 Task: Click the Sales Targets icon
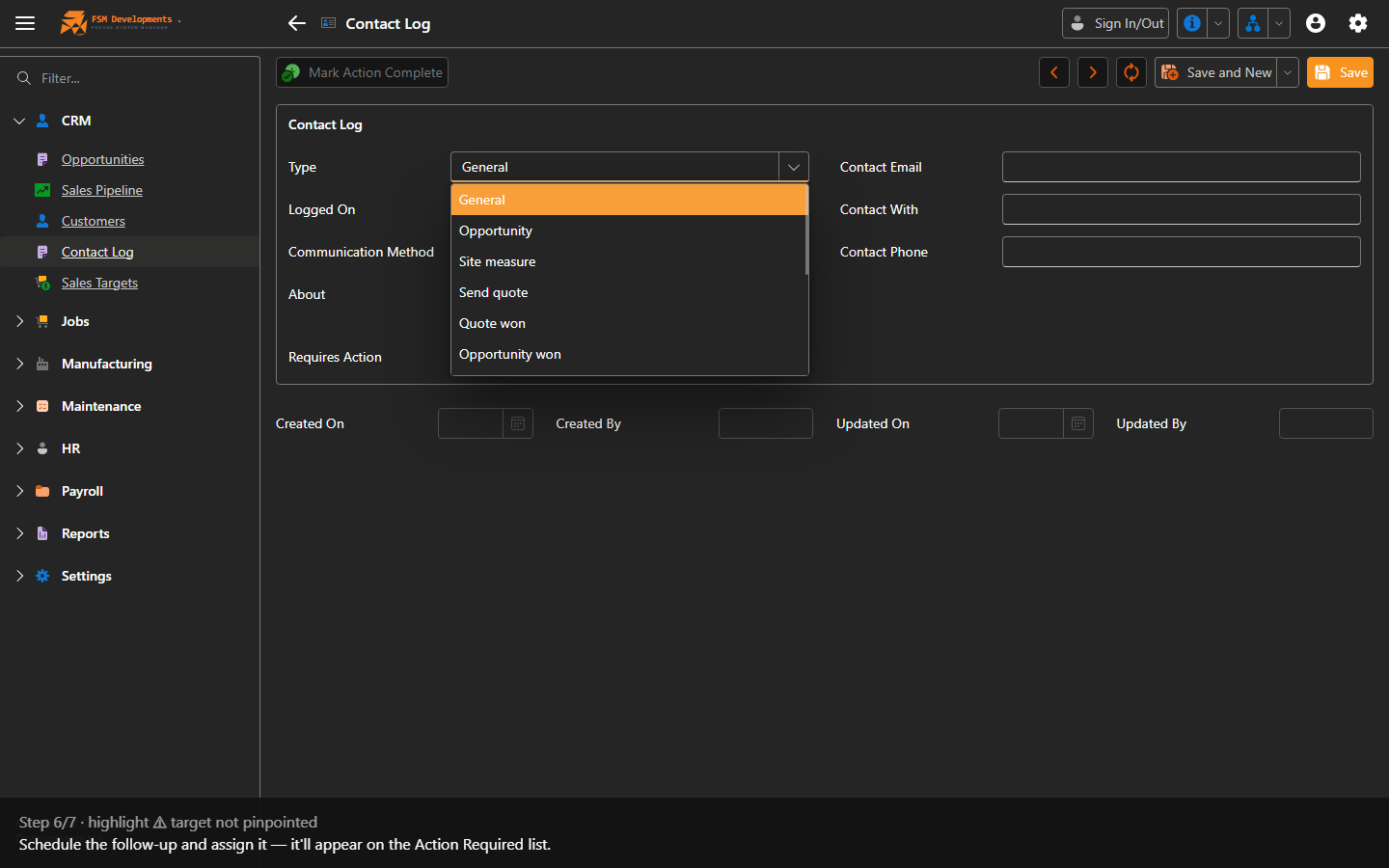click(42, 283)
